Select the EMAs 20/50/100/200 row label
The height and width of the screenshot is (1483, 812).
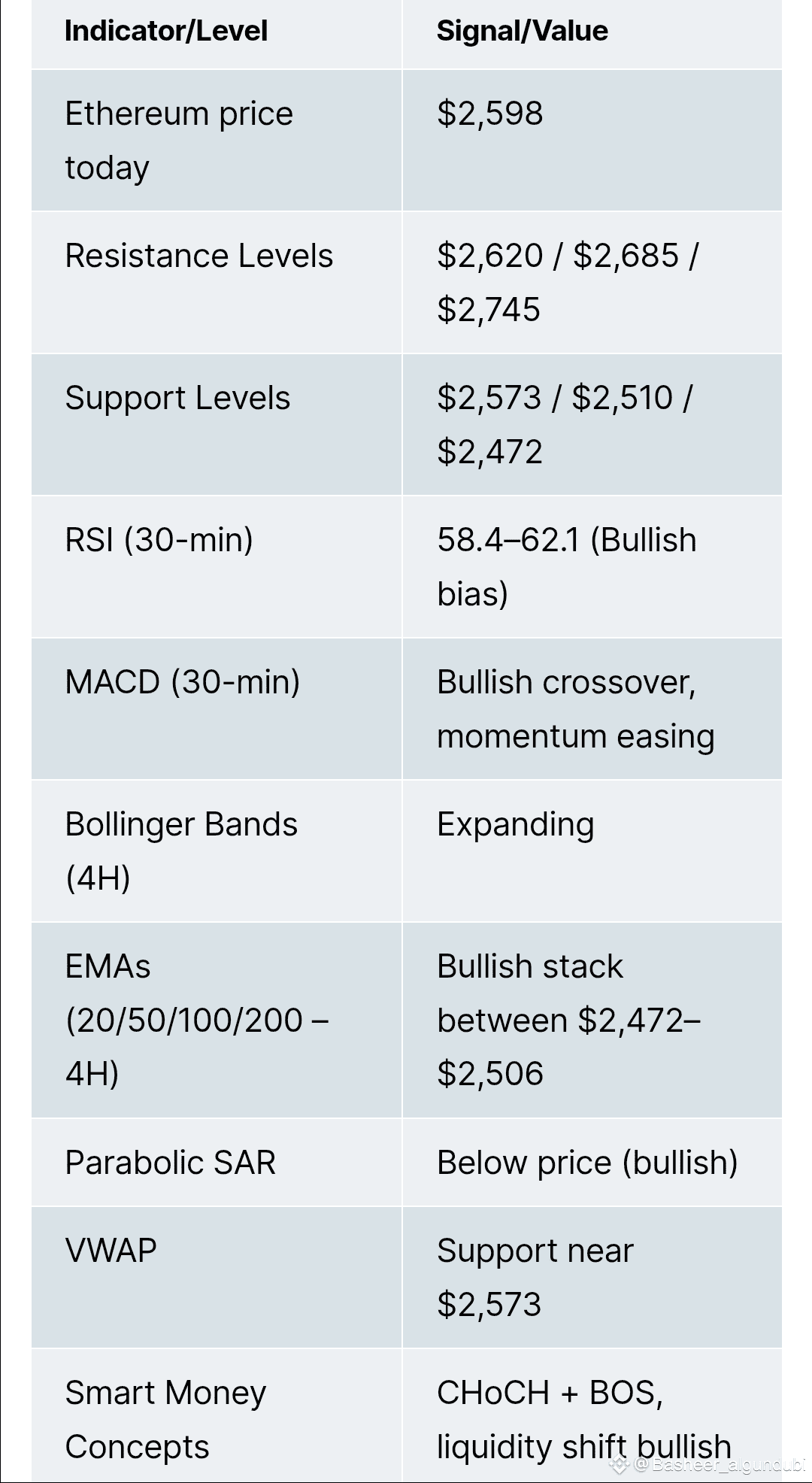(x=197, y=1020)
